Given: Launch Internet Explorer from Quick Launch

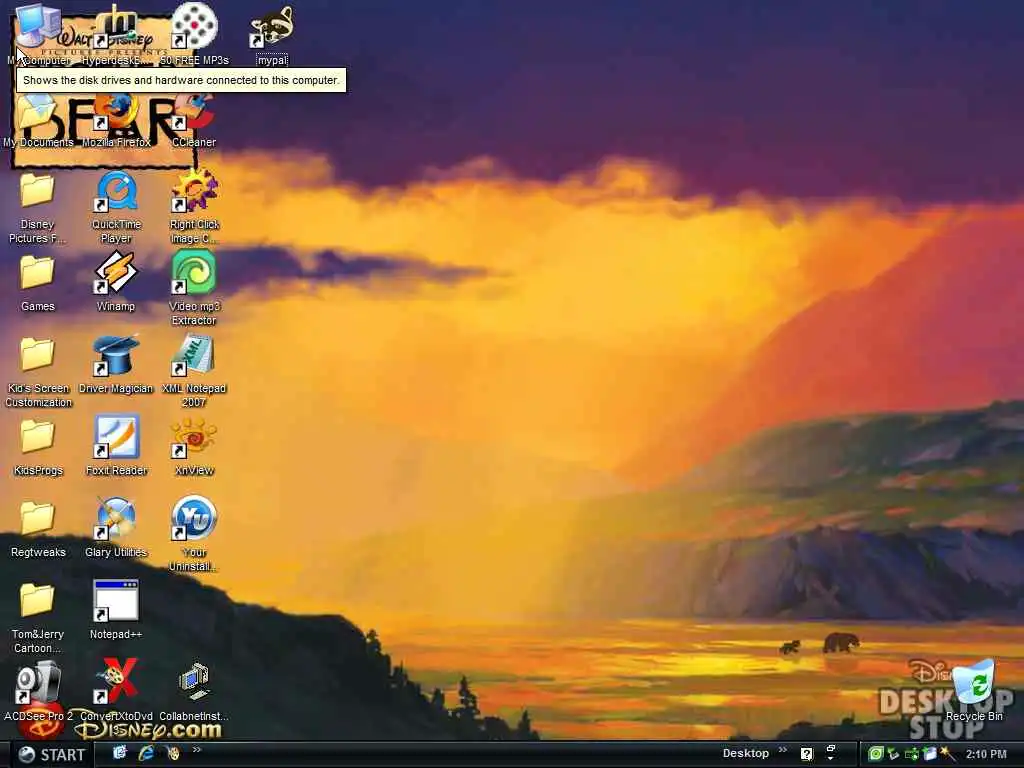Looking at the screenshot, I should (146, 754).
